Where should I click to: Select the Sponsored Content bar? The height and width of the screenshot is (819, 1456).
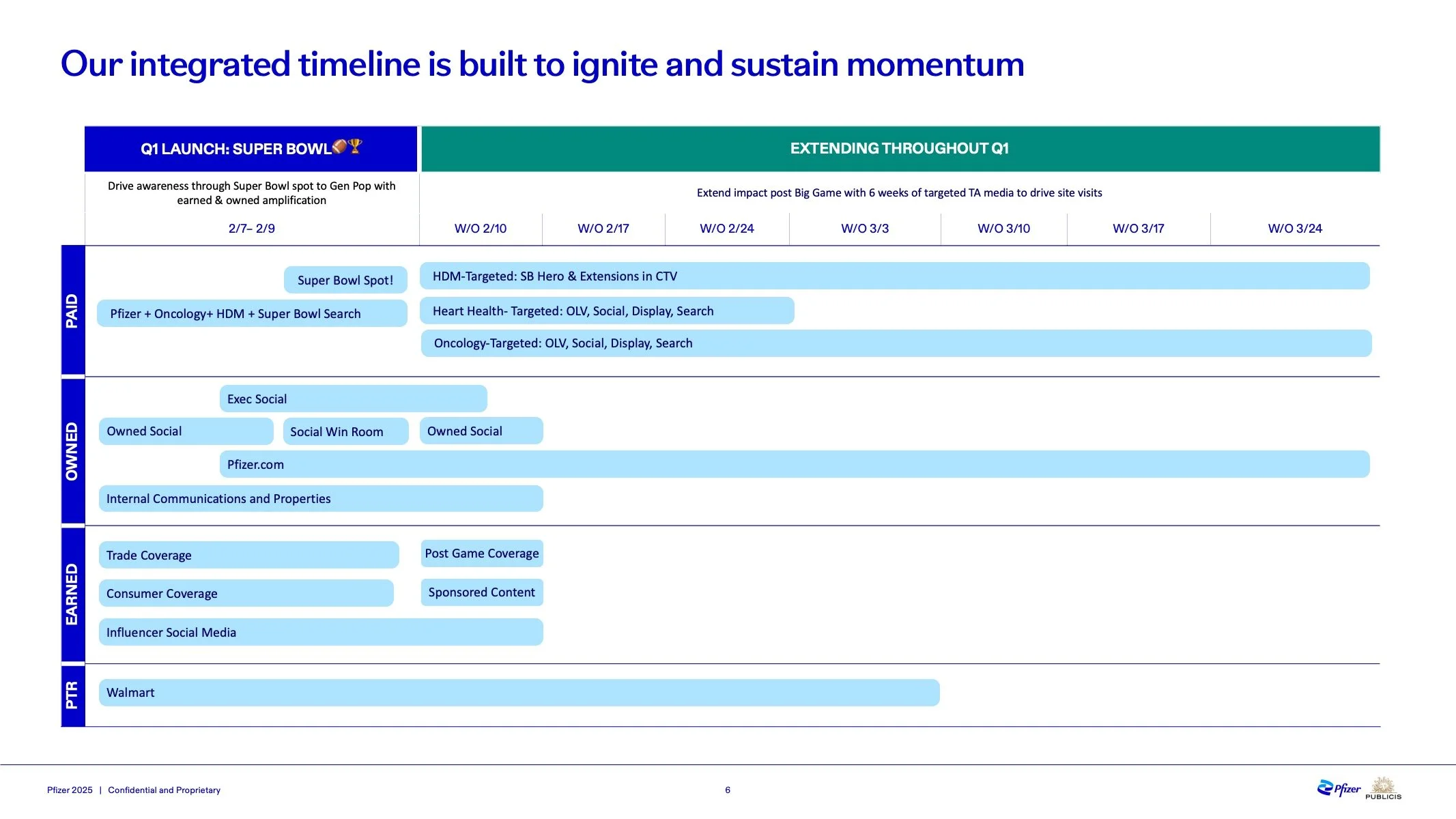tap(482, 592)
